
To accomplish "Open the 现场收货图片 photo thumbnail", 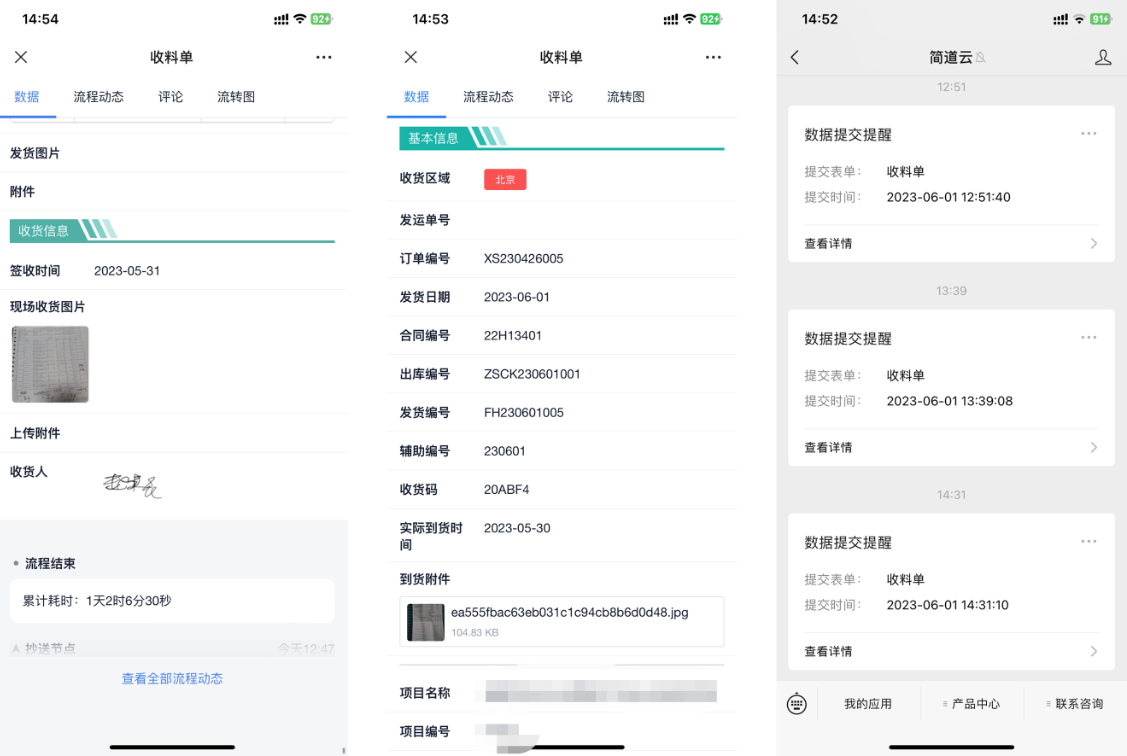I will point(50,365).
